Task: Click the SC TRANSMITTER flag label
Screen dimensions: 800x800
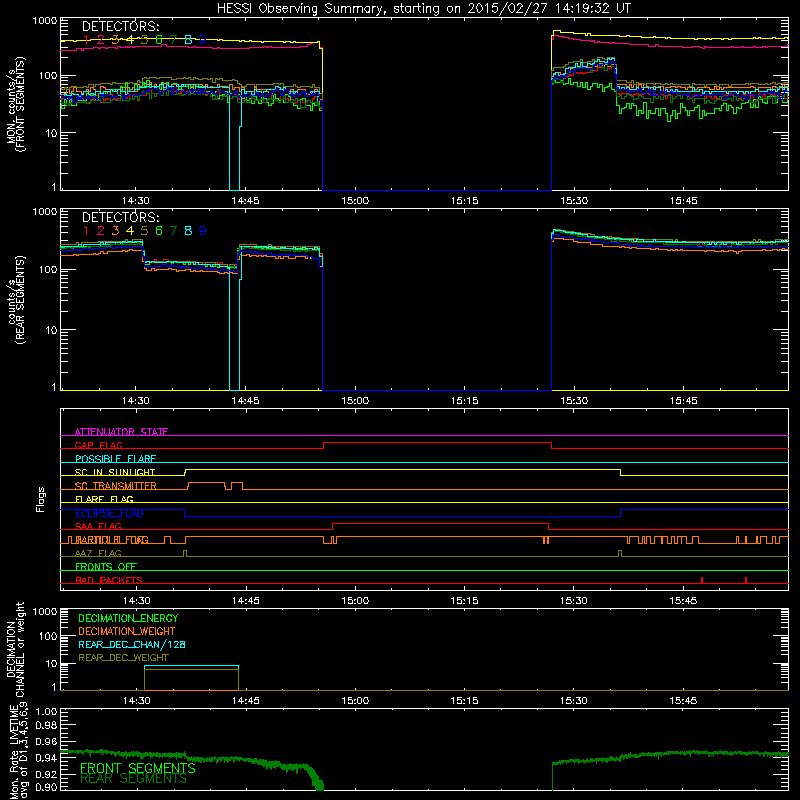Action: [116, 486]
